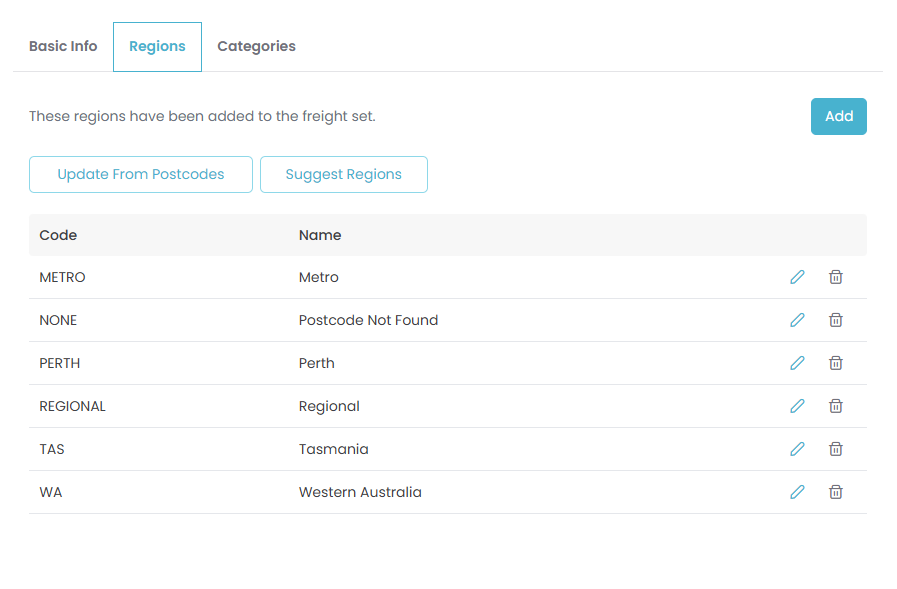This screenshot has height=589, width=897.
Task: Edit the Postcode Not Found region
Action: pyautogui.click(x=797, y=320)
